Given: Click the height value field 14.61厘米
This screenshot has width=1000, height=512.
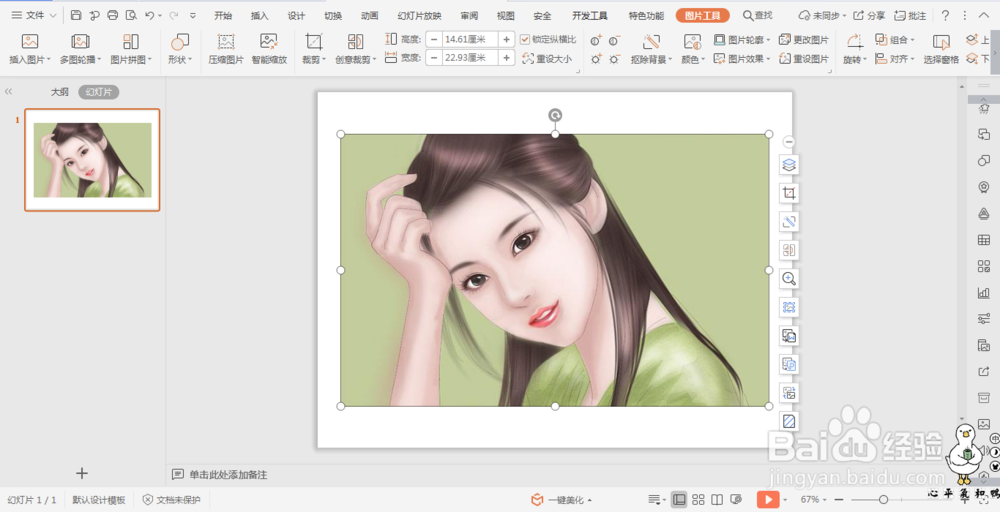Looking at the screenshot, I should click(470, 40).
